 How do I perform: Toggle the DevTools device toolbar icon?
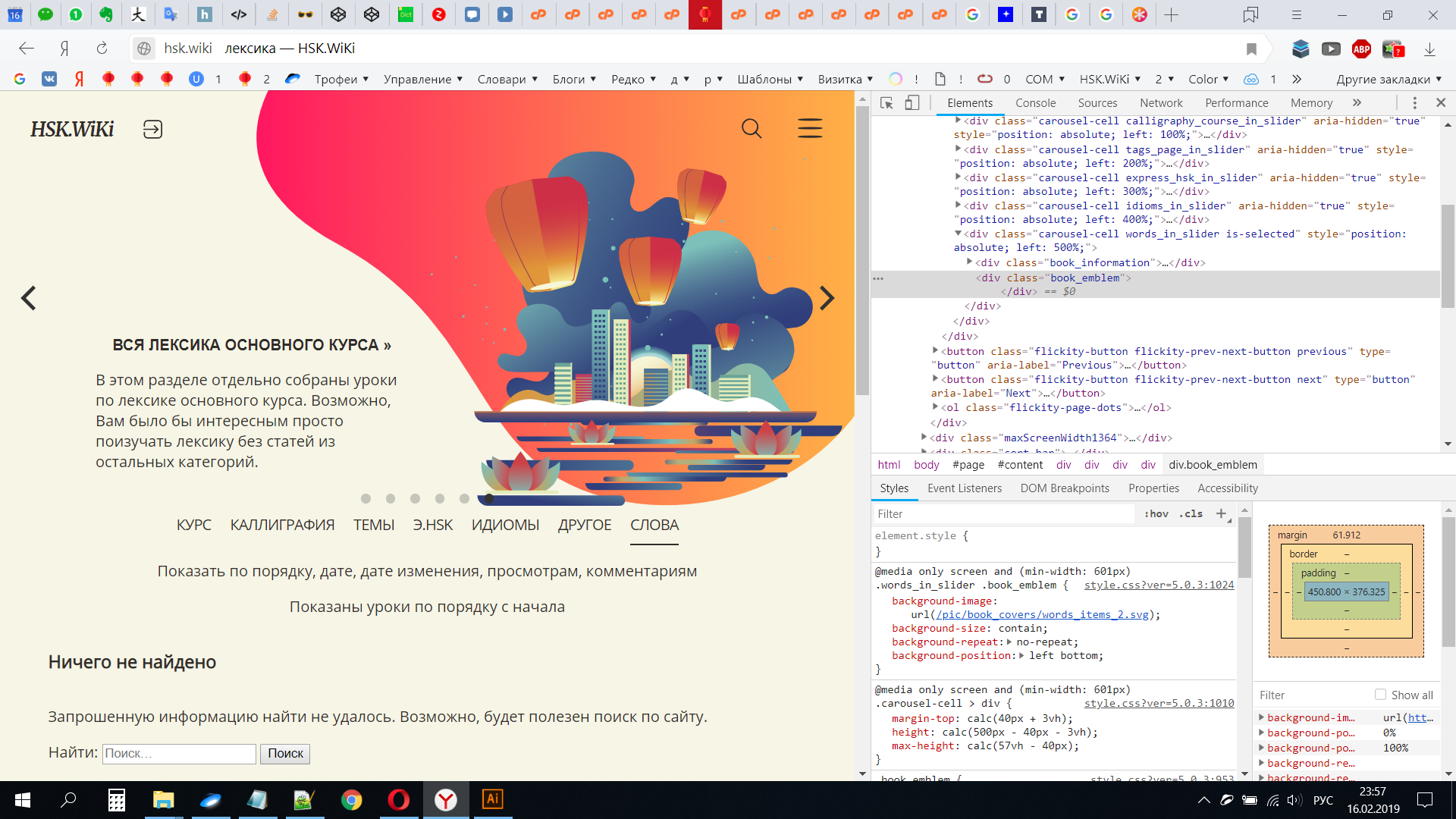point(912,103)
